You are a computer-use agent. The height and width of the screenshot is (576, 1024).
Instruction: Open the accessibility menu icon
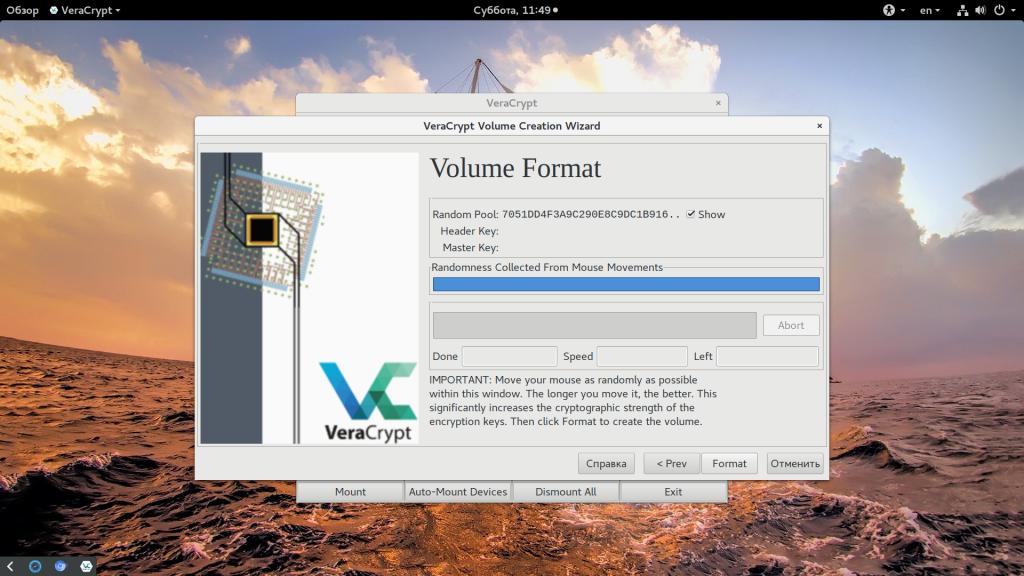pos(887,10)
